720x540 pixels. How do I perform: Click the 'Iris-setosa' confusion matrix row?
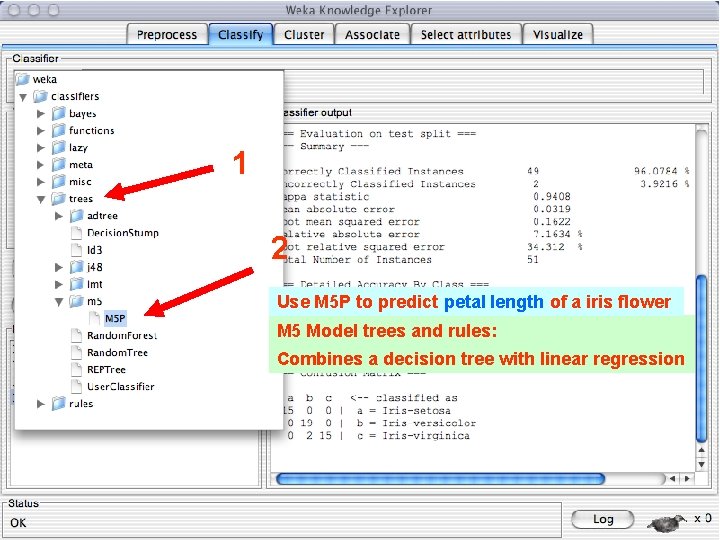[369, 411]
